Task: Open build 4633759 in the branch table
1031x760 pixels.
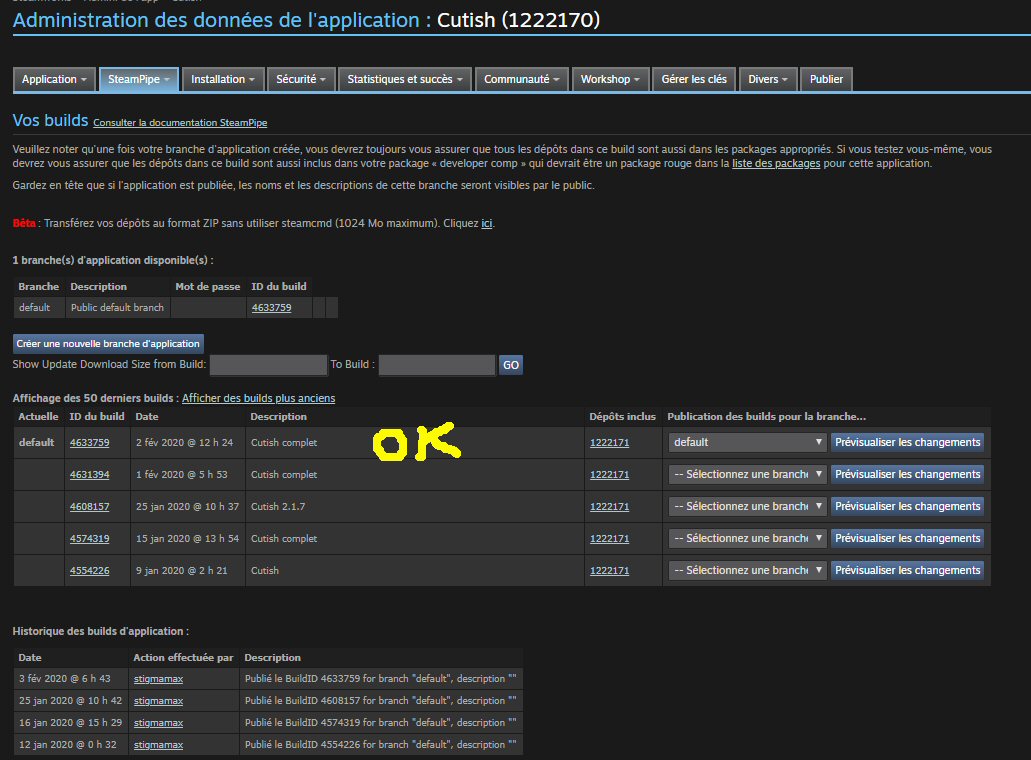Action: [x=271, y=308]
